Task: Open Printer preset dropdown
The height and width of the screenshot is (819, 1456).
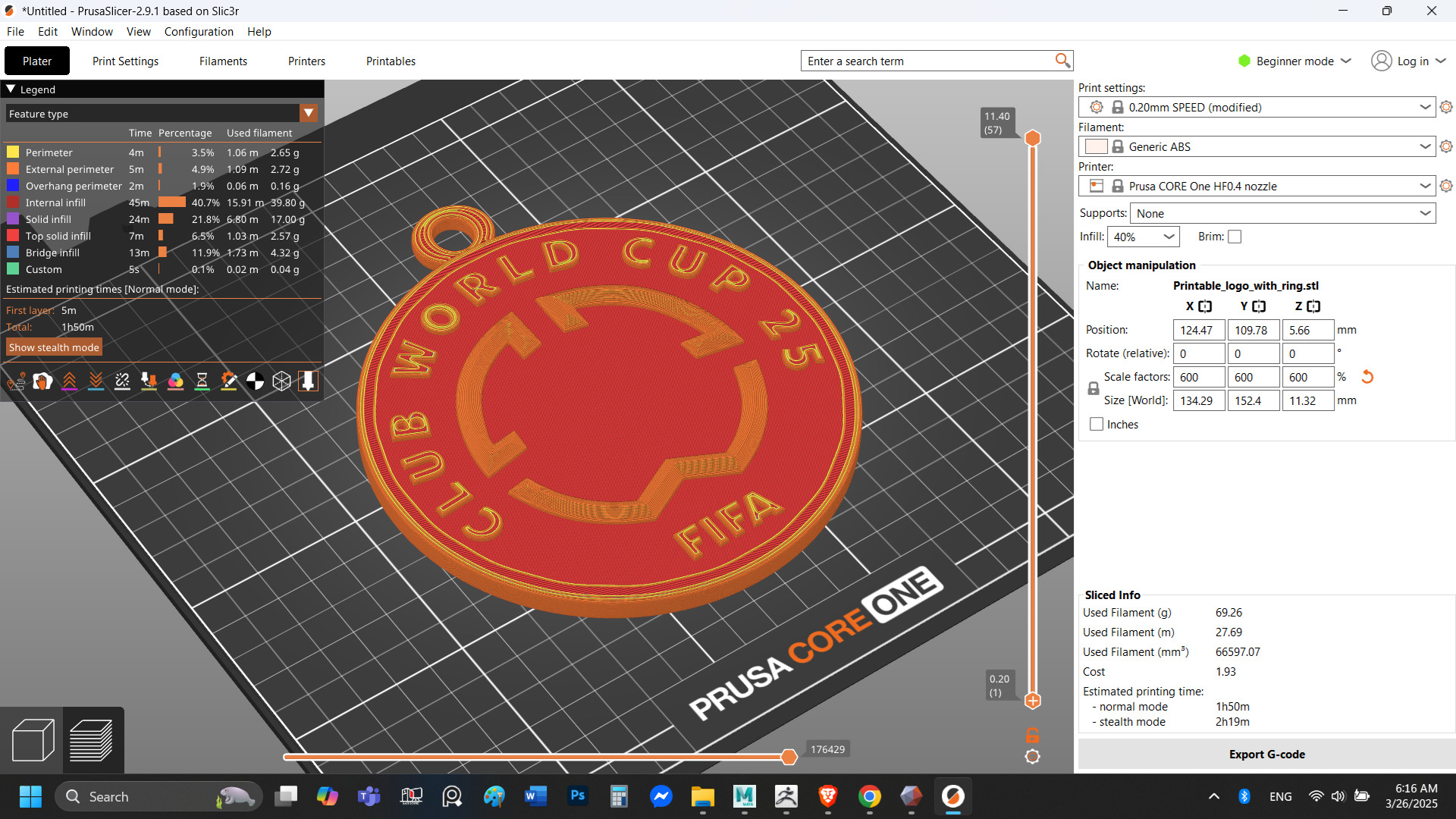Action: point(1257,186)
